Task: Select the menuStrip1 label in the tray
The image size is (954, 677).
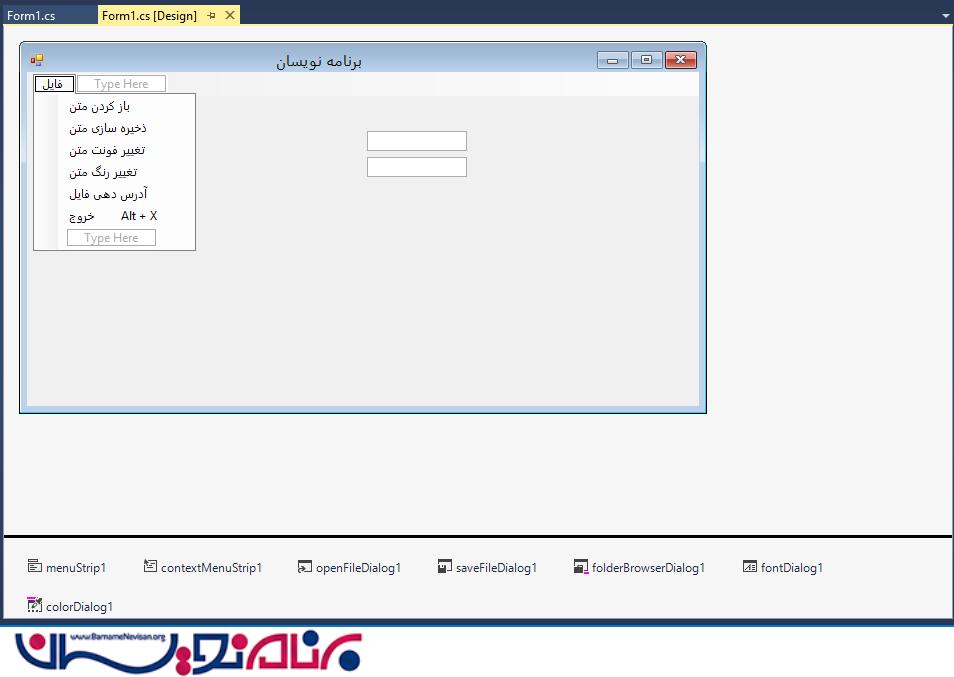Action: point(76,568)
